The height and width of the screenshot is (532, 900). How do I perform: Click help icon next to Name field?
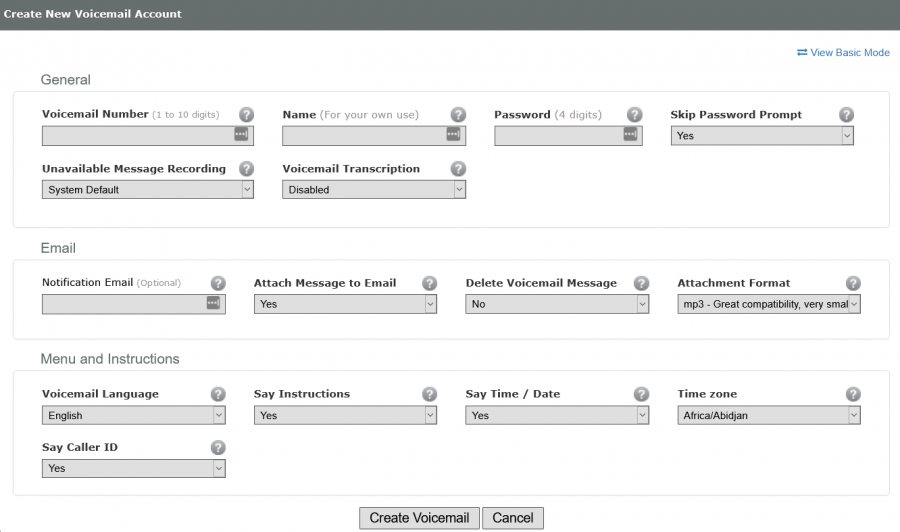point(458,114)
